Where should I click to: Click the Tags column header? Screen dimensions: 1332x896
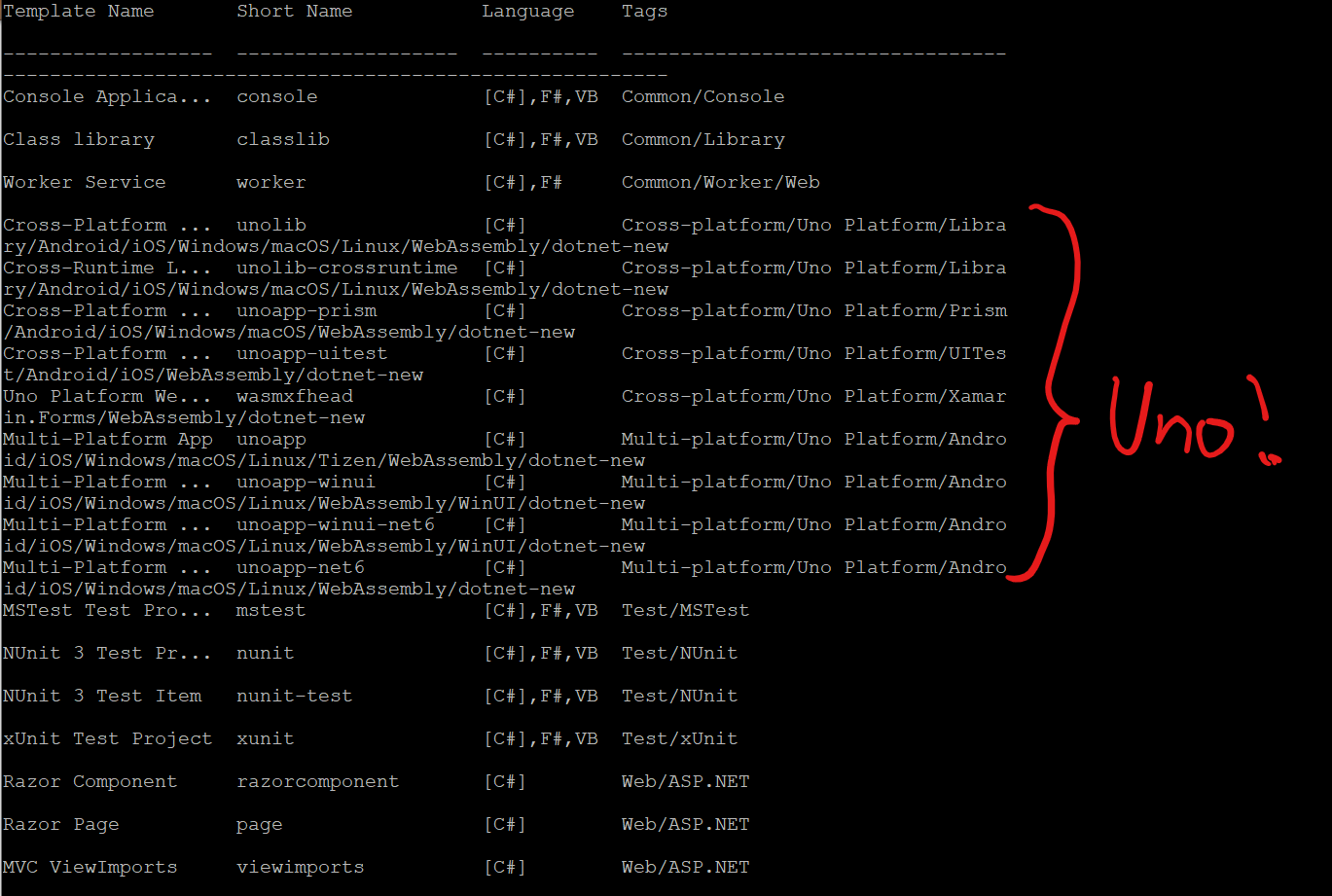pyautogui.click(x=645, y=12)
